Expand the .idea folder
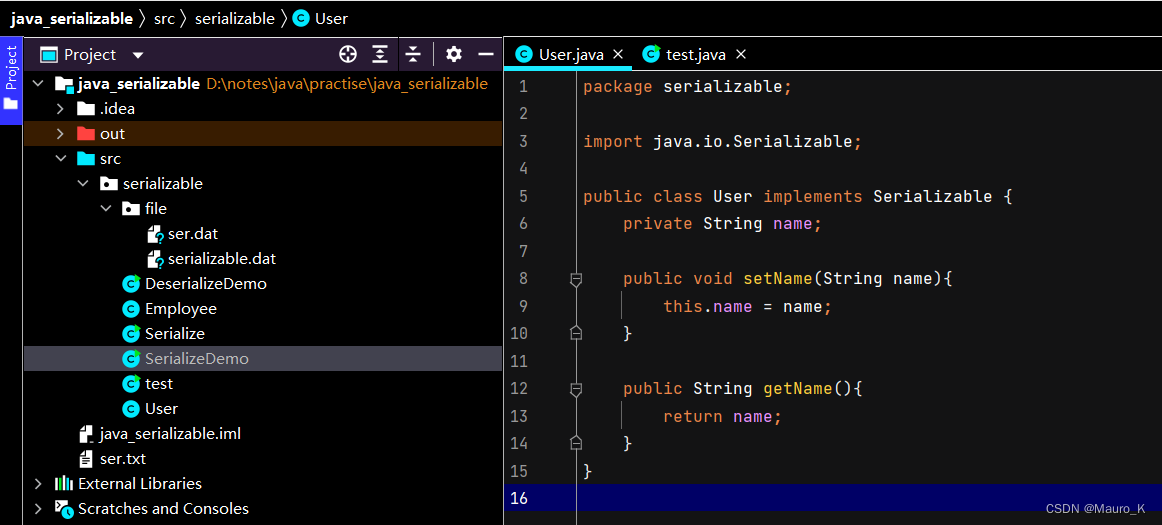The height and width of the screenshot is (525, 1162). pyautogui.click(x=61, y=109)
